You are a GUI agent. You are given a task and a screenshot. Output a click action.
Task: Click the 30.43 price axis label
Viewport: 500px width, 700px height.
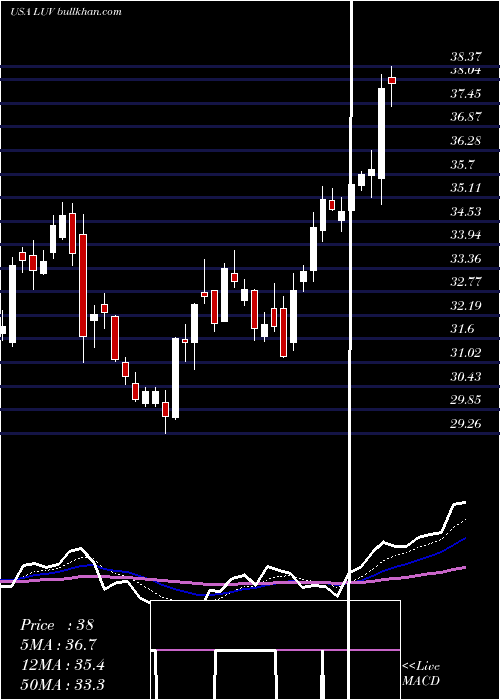point(466,377)
